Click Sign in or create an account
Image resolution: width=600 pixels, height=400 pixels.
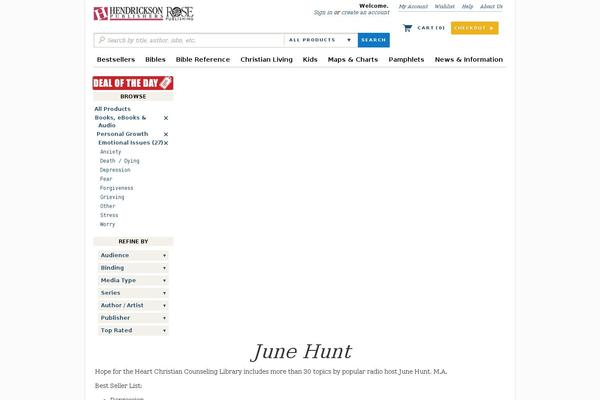[352, 13]
